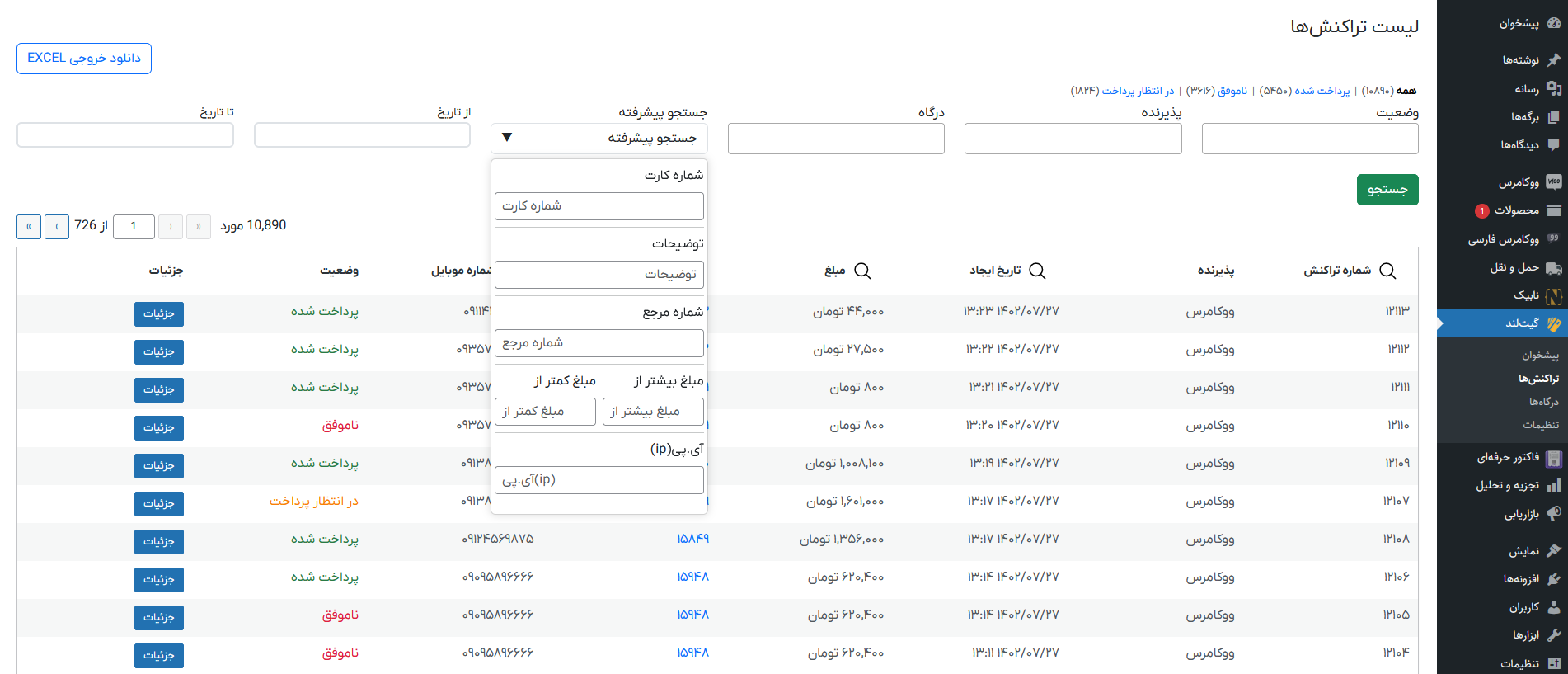Click the disabled first page double arrow
1568x674 pixels.
(199, 226)
